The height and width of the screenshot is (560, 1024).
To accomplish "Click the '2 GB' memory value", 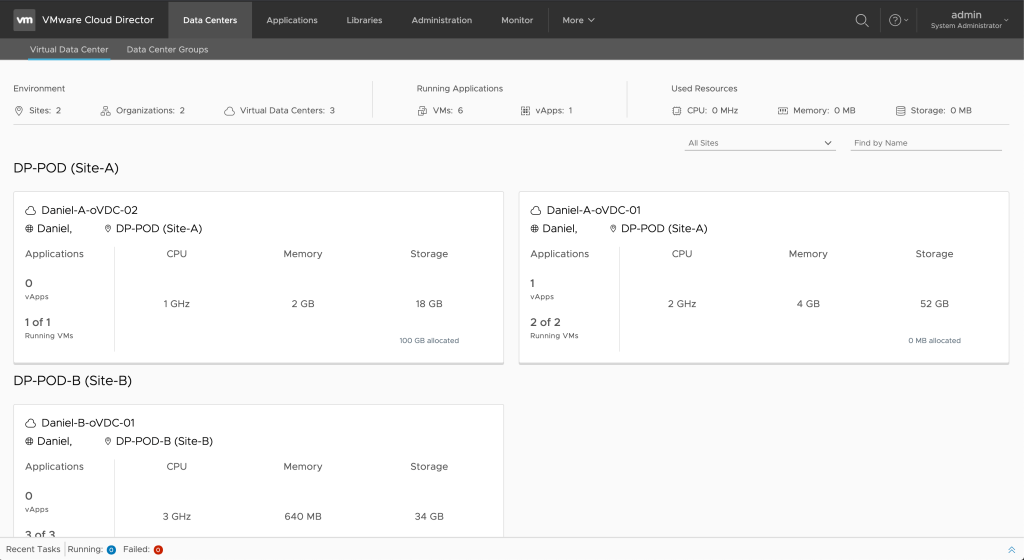I will [303, 304].
